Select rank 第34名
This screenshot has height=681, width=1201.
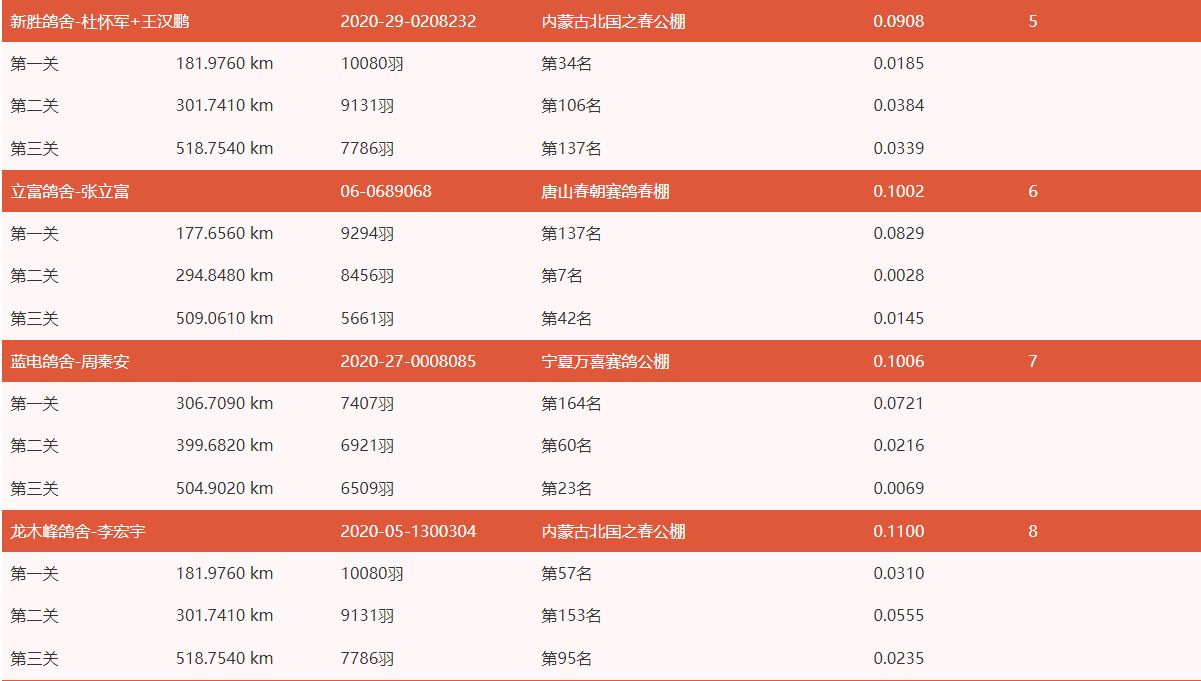click(566, 64)
